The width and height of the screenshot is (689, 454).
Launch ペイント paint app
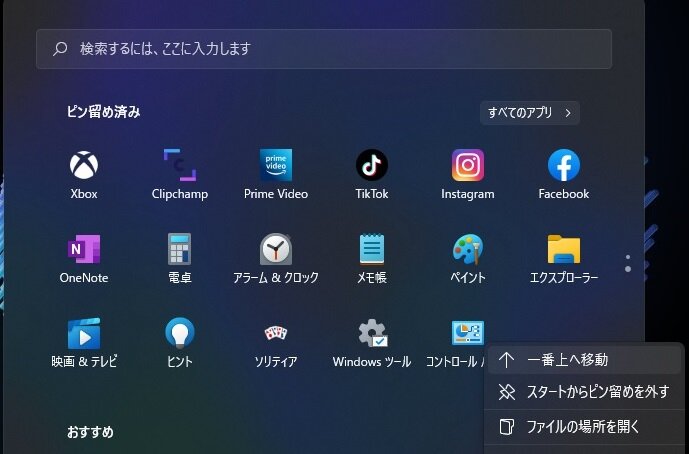468,259
